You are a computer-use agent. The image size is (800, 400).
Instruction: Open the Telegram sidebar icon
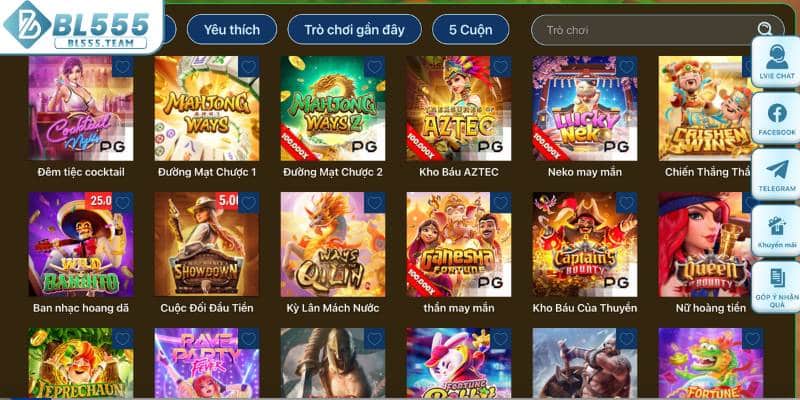tap(777, 175)
